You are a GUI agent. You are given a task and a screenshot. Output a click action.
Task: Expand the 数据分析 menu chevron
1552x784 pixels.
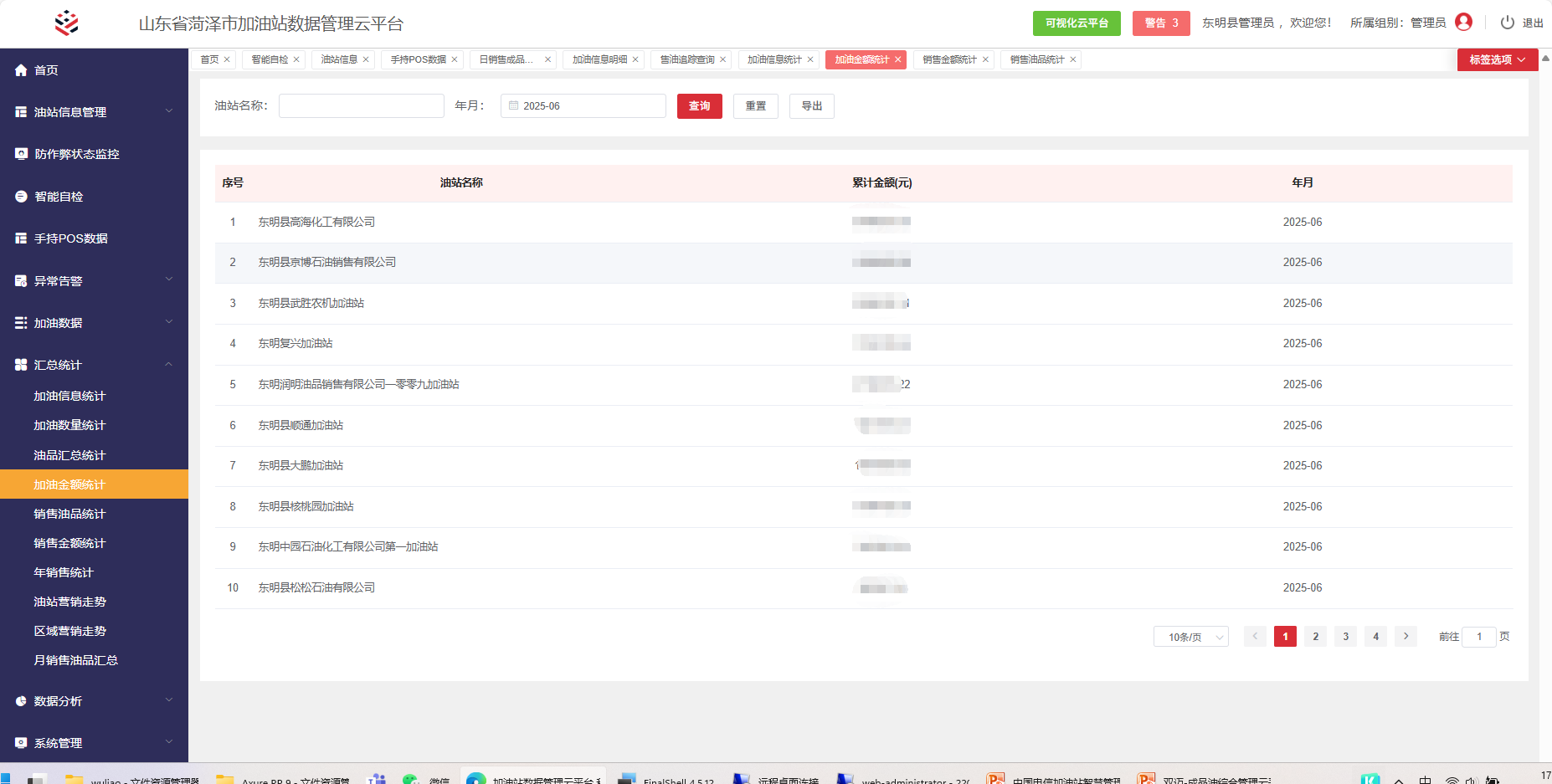[x=168, y=700]
